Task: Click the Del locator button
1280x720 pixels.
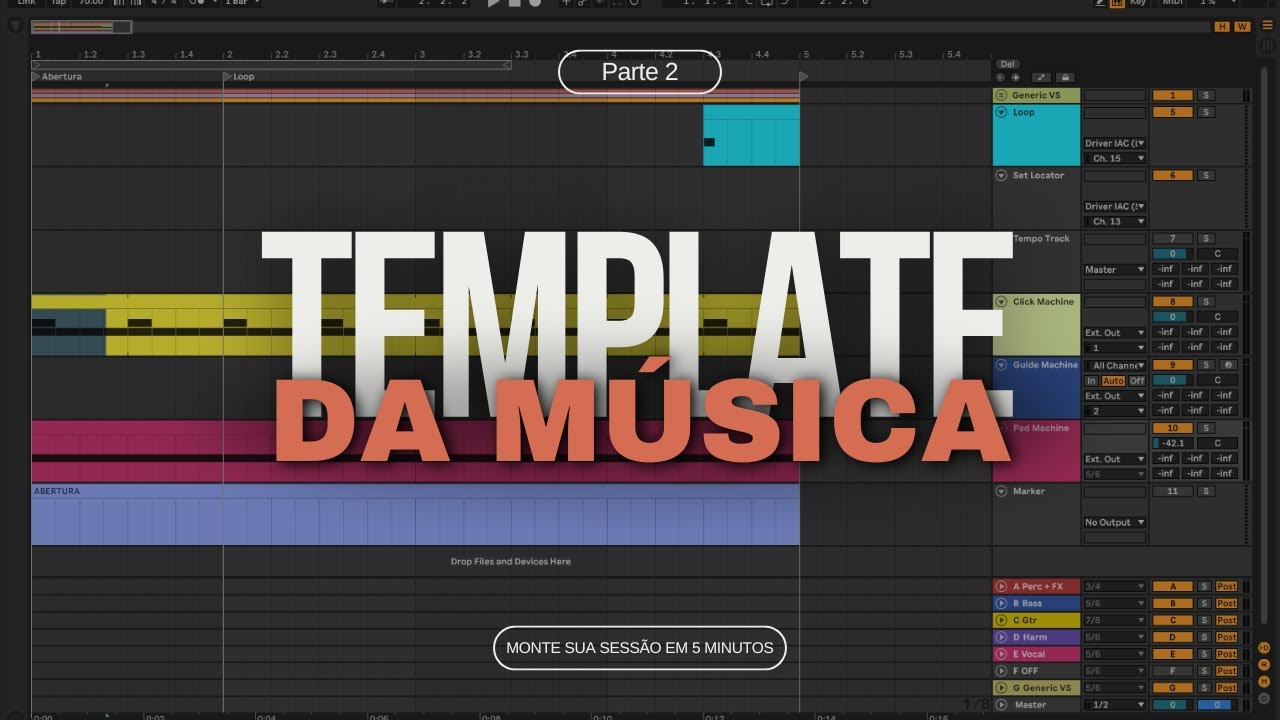Action: (x=1008, y=64)
